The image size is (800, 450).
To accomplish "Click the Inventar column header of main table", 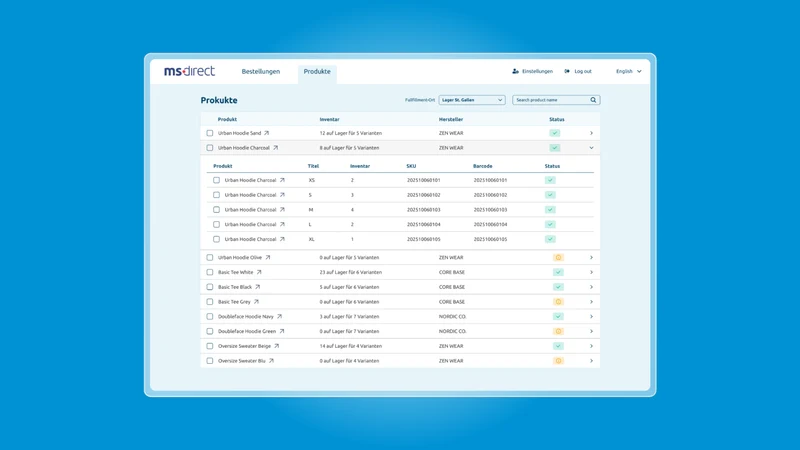I will point(330,119).
